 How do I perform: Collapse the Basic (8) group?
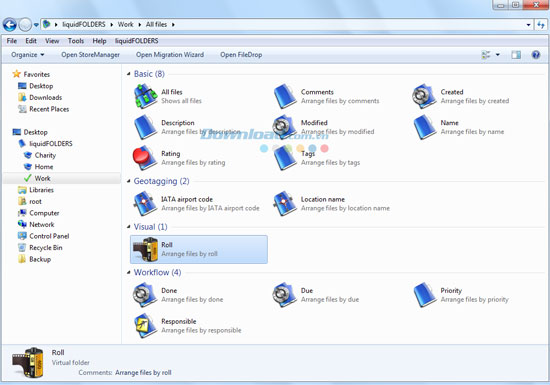click(129, 74)
